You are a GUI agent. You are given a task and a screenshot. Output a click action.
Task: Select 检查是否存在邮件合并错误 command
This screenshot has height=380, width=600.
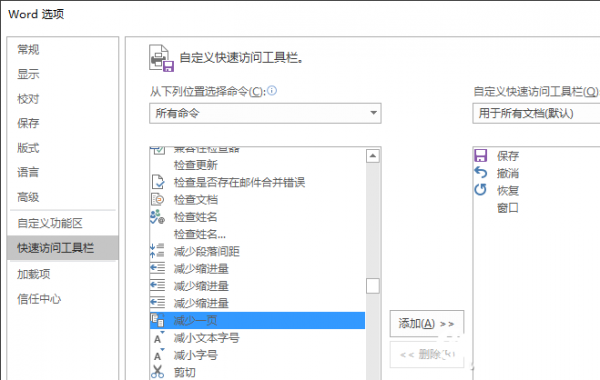[239, 183]
